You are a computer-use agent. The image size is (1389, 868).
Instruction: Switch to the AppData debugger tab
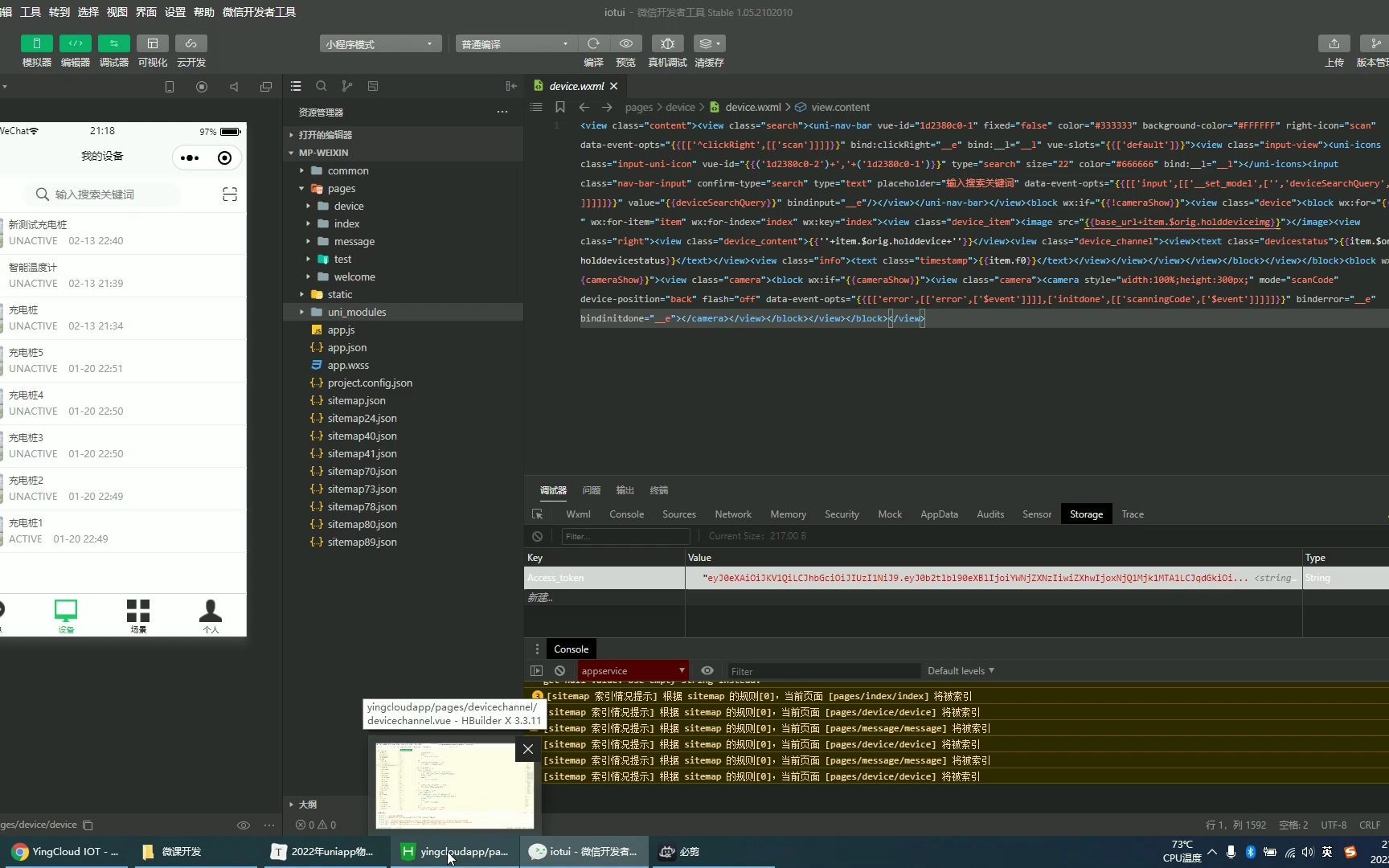[x=939, y=514]
